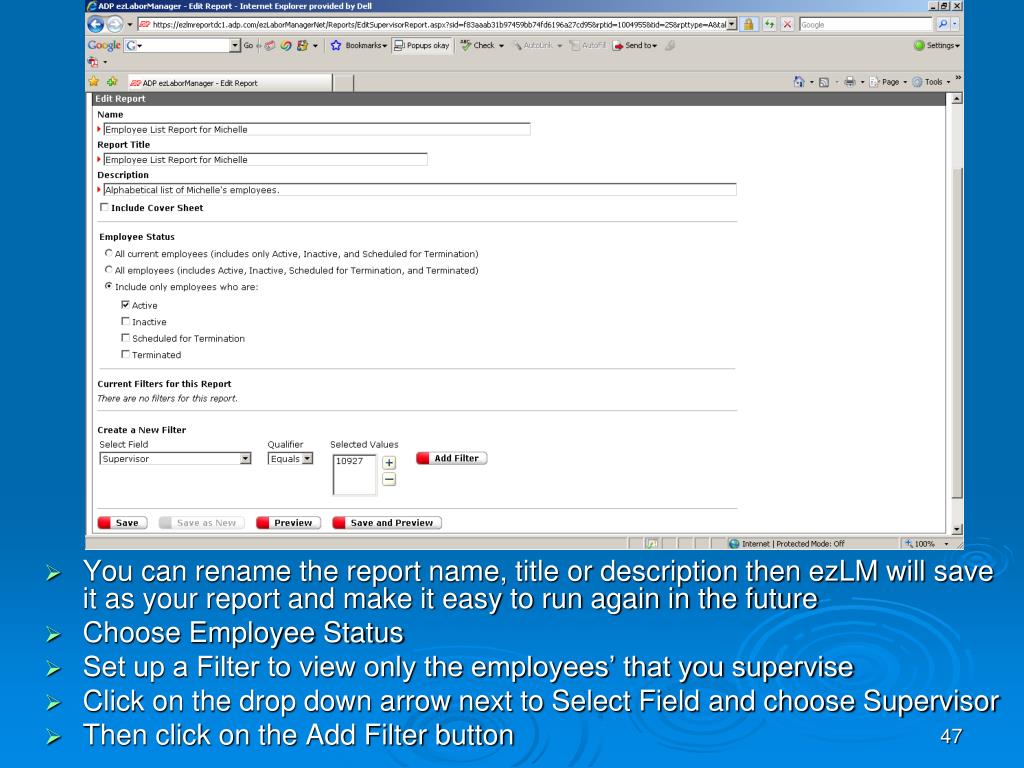Tick the Include Cover Sheet checkbox
The width and height of the screenshot is (1024, 768).
coord(104,207)
